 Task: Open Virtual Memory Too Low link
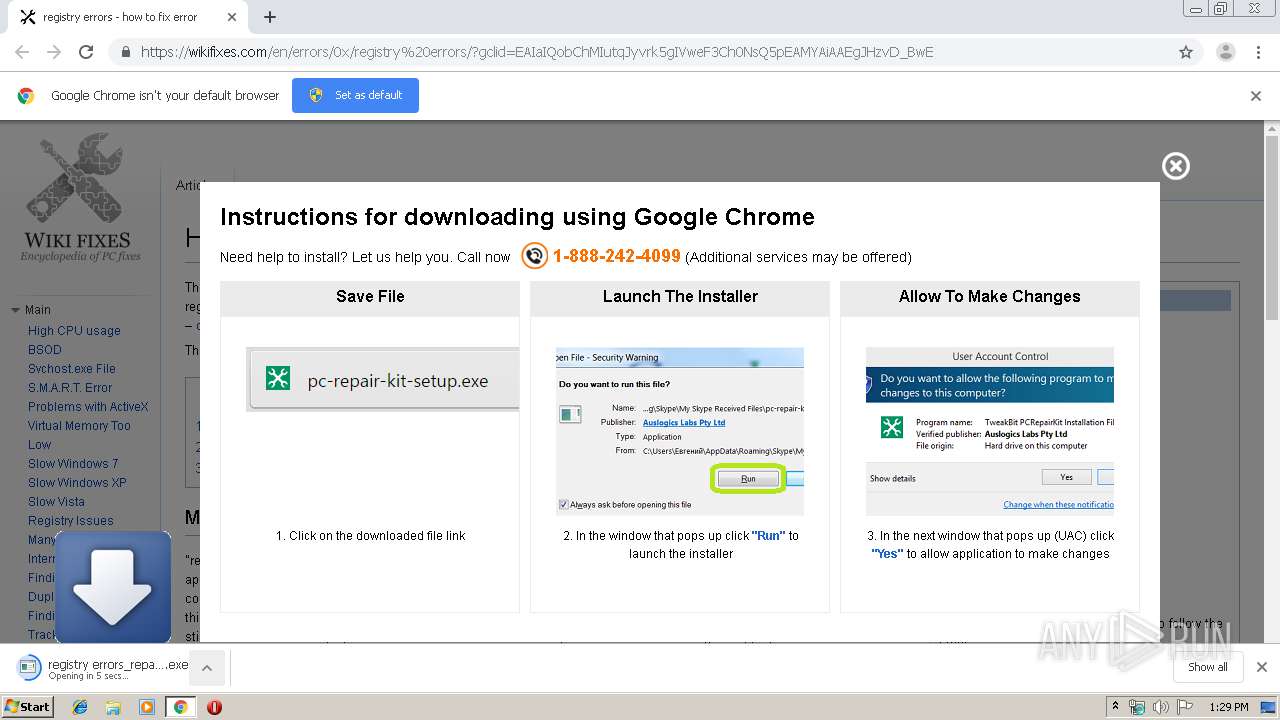[79, 435]
